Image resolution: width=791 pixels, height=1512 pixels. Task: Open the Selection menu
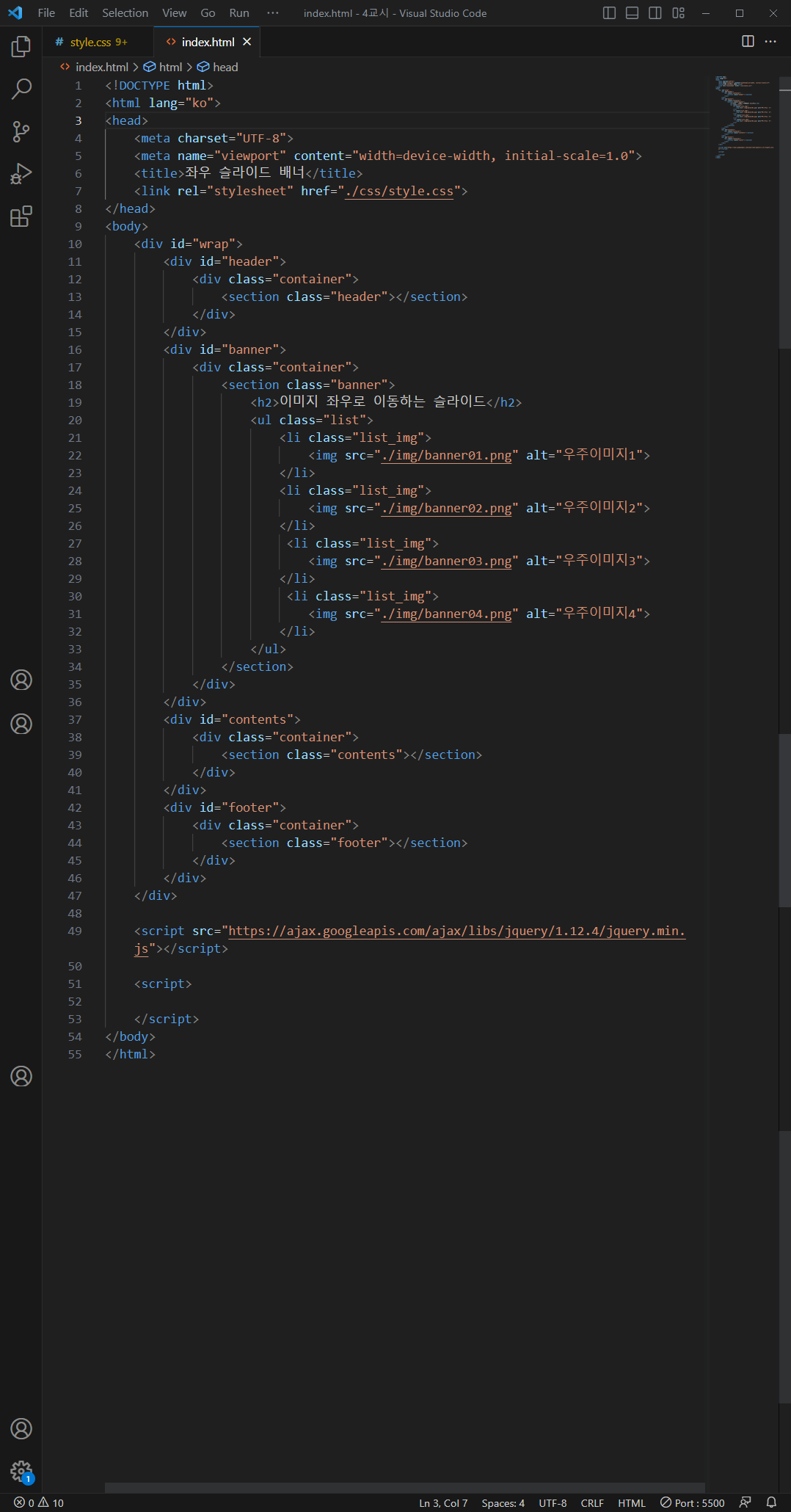coord(125,13)
